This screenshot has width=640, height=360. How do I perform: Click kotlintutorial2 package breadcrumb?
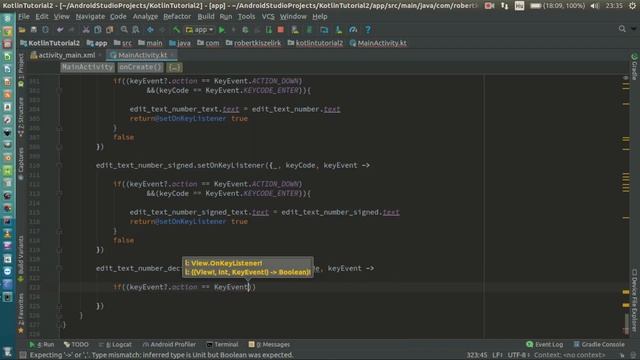tap(315, 43)
